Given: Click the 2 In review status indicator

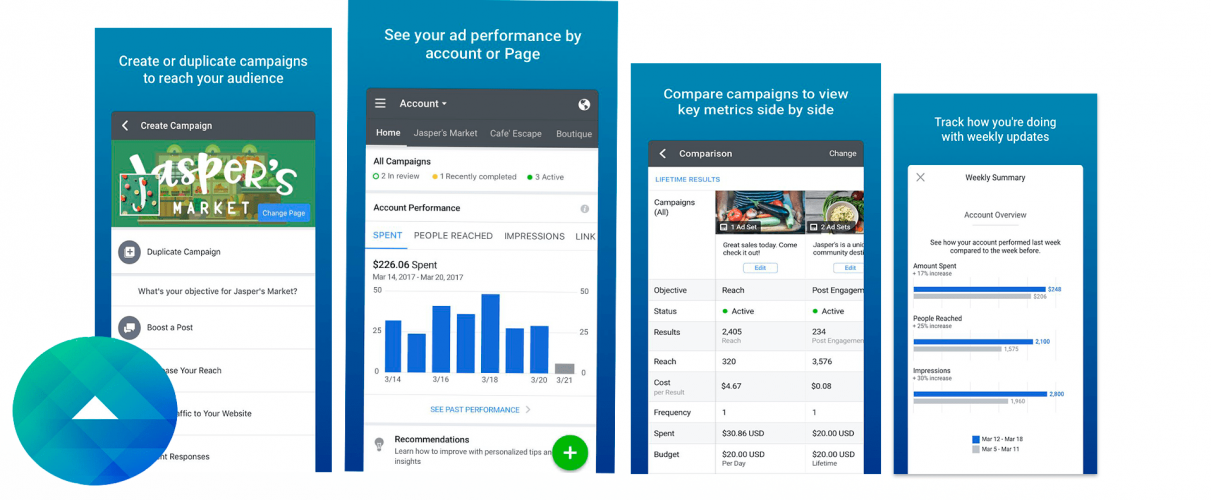Looking at the screenshot, I should pos(396,177).
